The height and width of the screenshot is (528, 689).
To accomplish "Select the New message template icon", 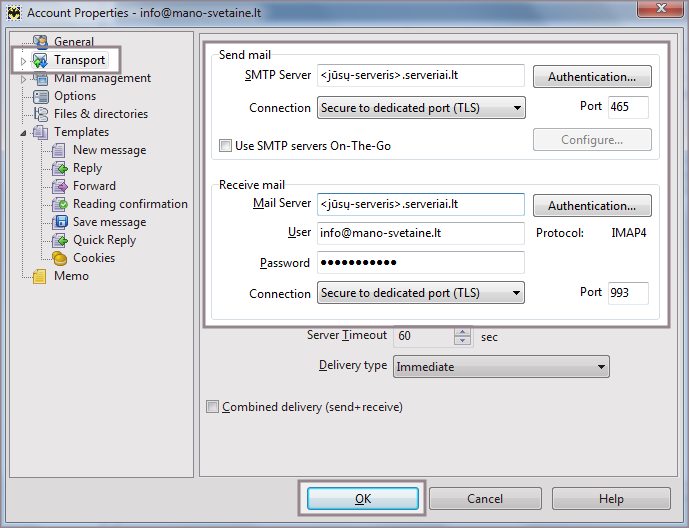I will tap(60, 150).
